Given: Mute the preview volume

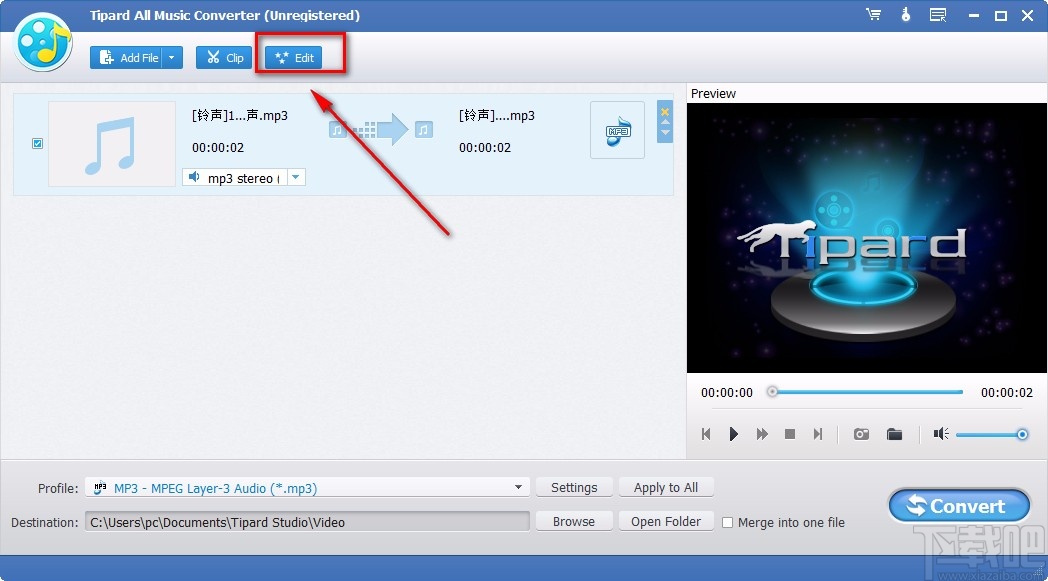Looking at the screenshot, I should point(940,434).
